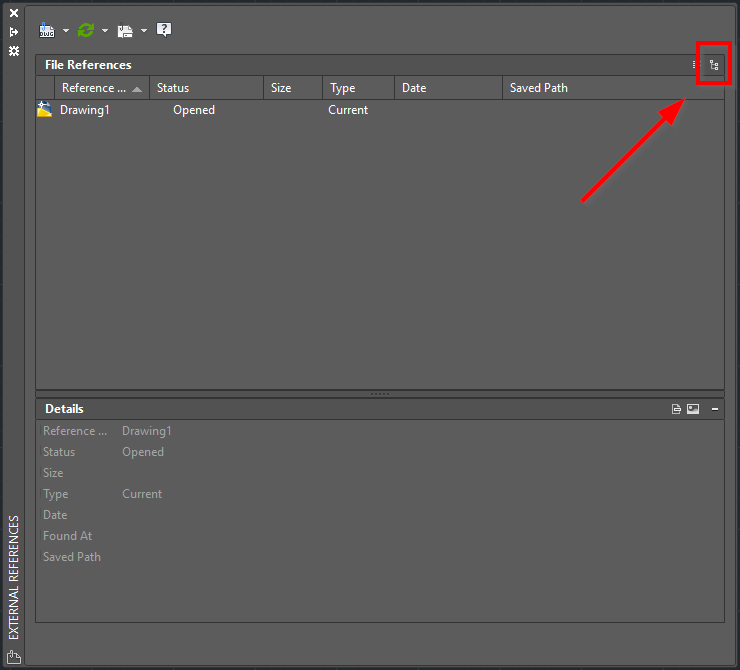The image size is (740, 670).
Task: Close the External References palette
Action: click(14, 13)
